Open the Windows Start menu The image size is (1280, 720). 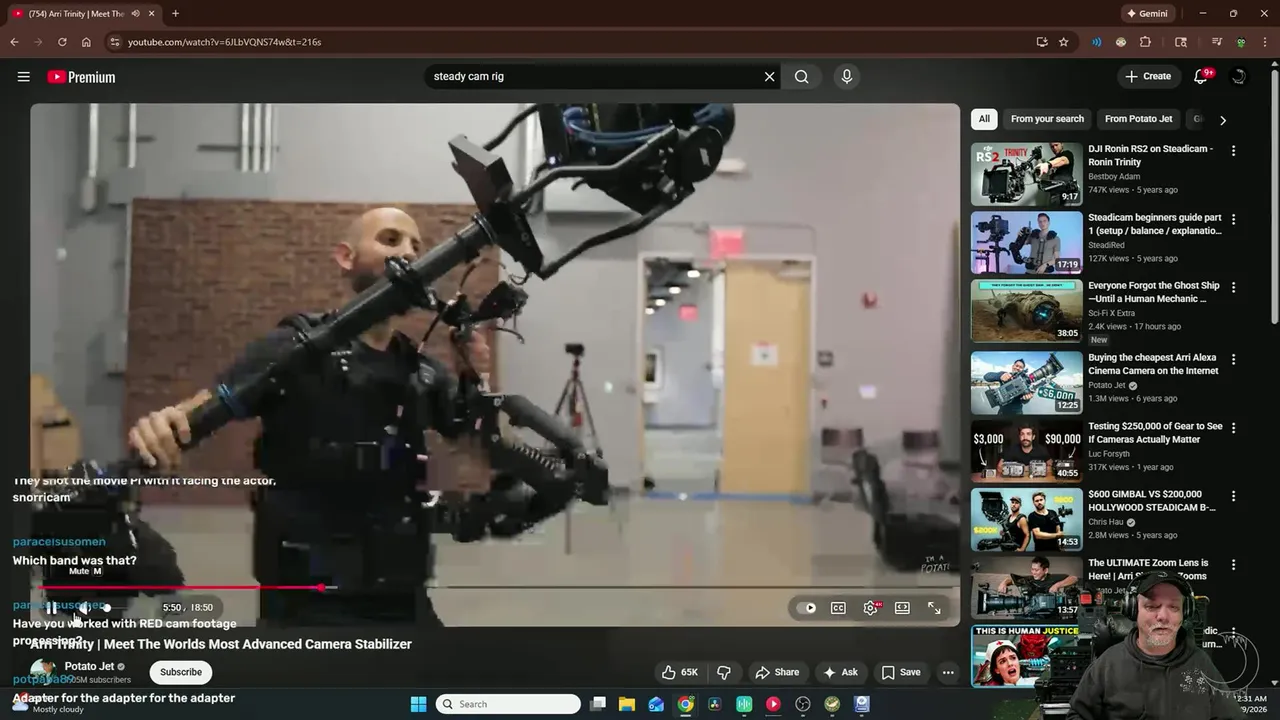[418, 704]
